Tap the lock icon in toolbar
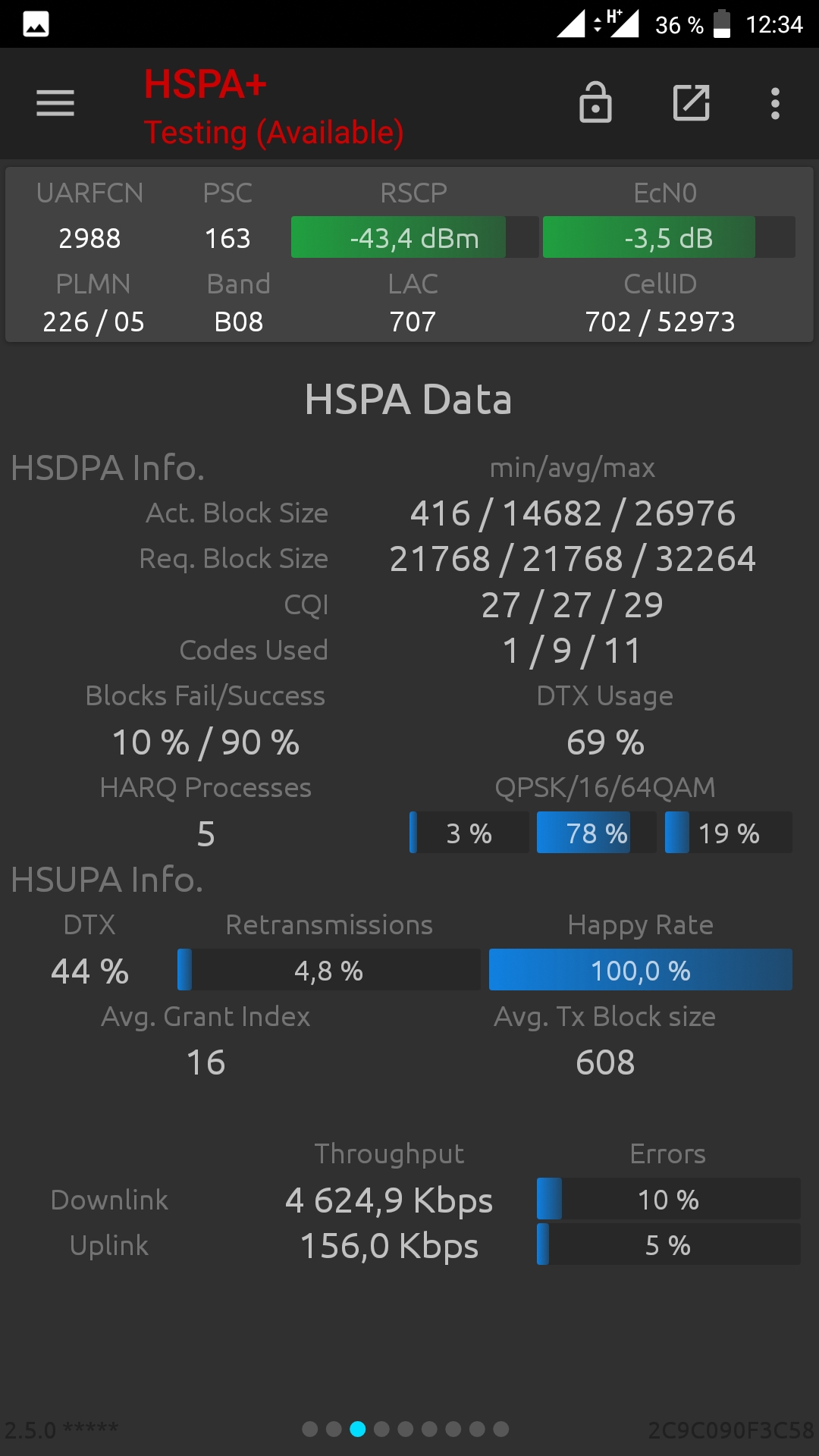The height and width of the screenshot is (1456, 819). [595, 102]
